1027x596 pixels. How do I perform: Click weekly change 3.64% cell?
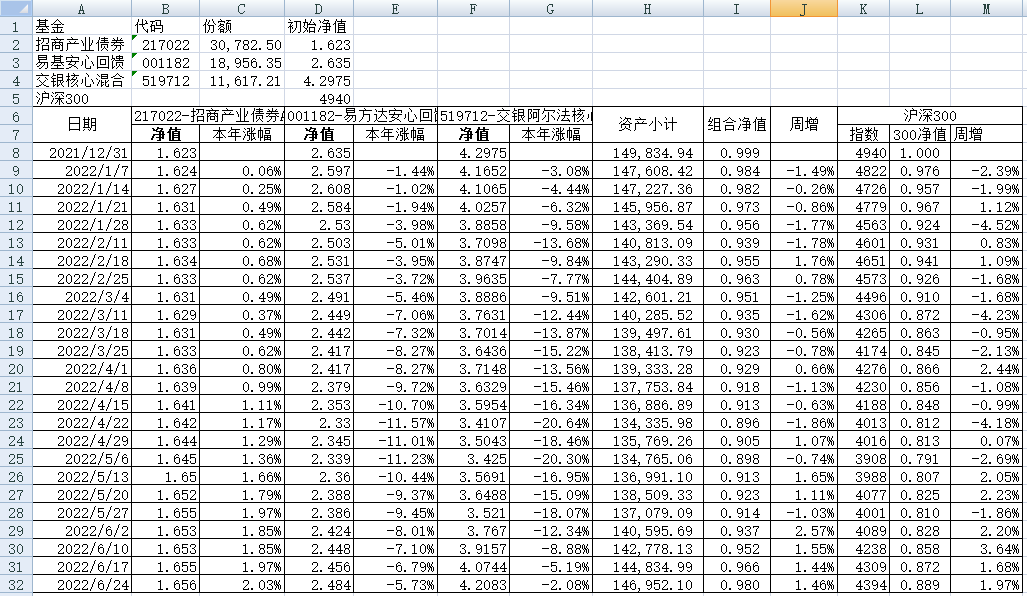[x=986, y=549]
